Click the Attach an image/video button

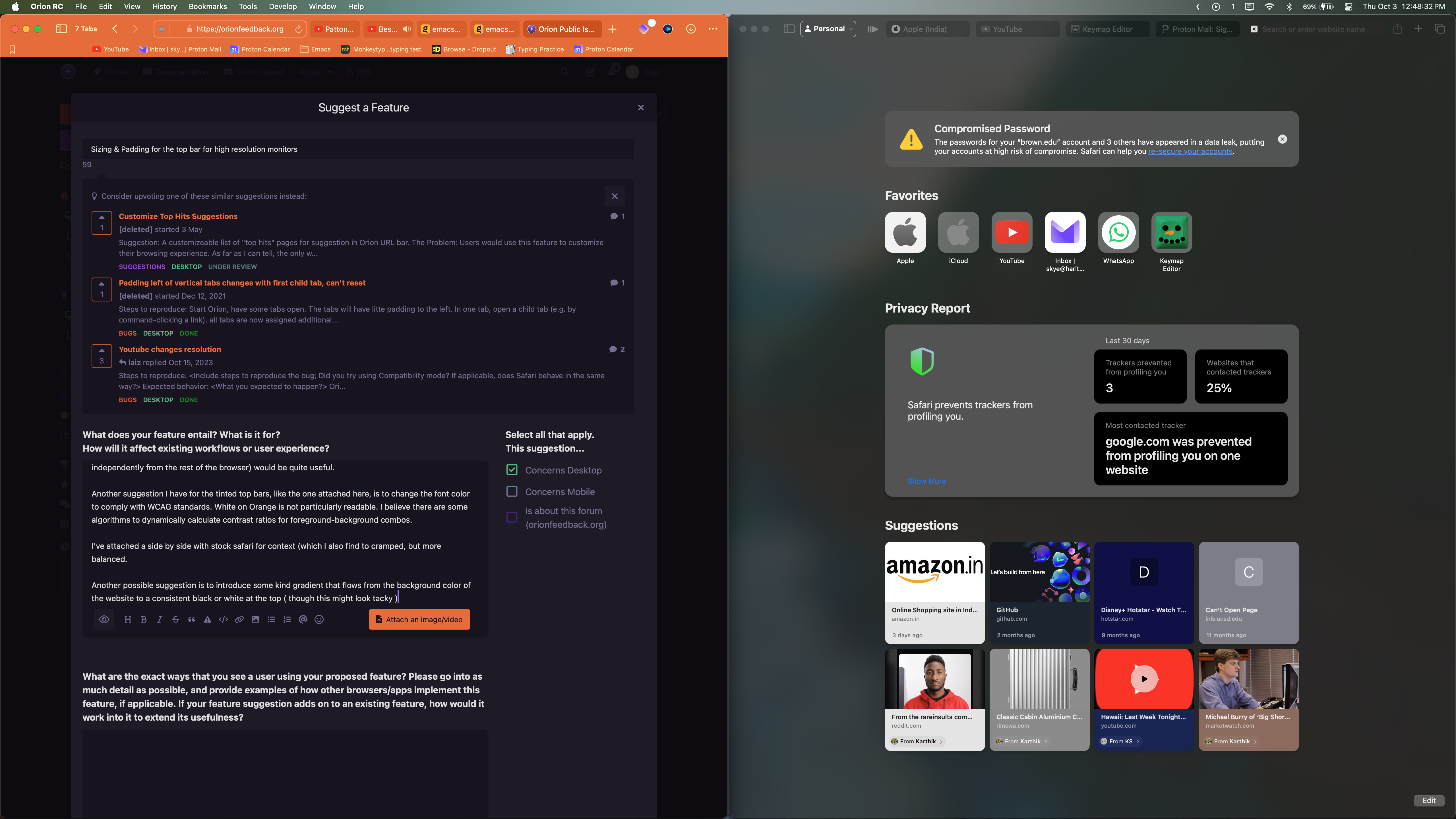tap(419, 619)
